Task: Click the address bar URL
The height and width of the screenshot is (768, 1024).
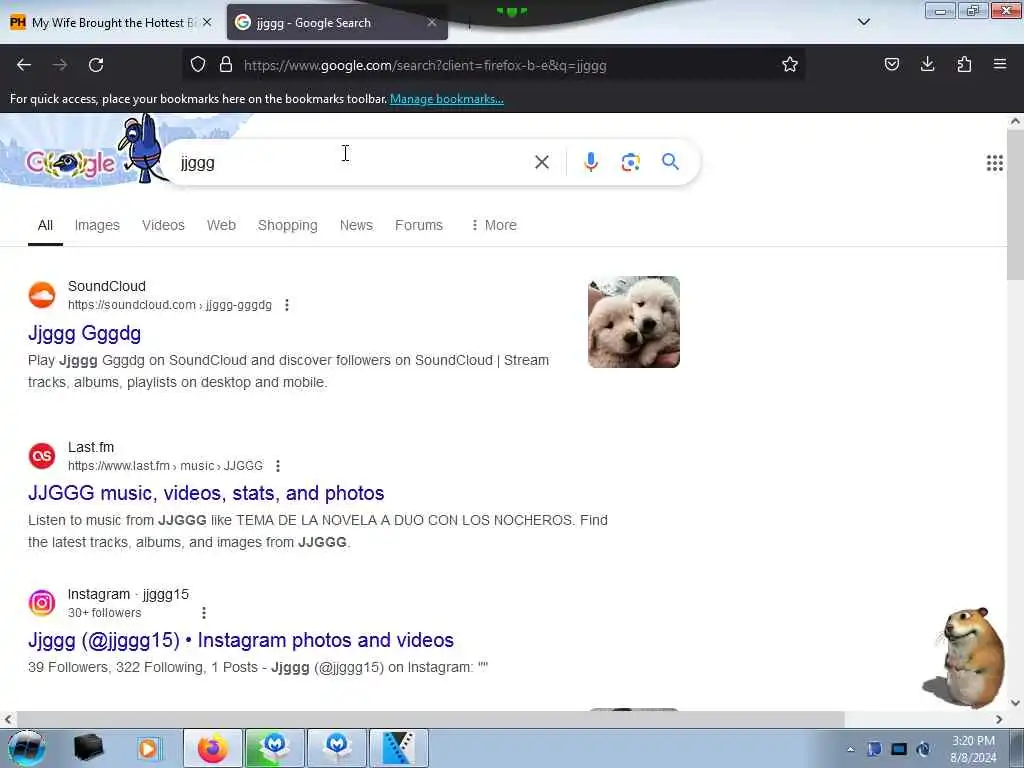Action: click(x=425, y=65)
